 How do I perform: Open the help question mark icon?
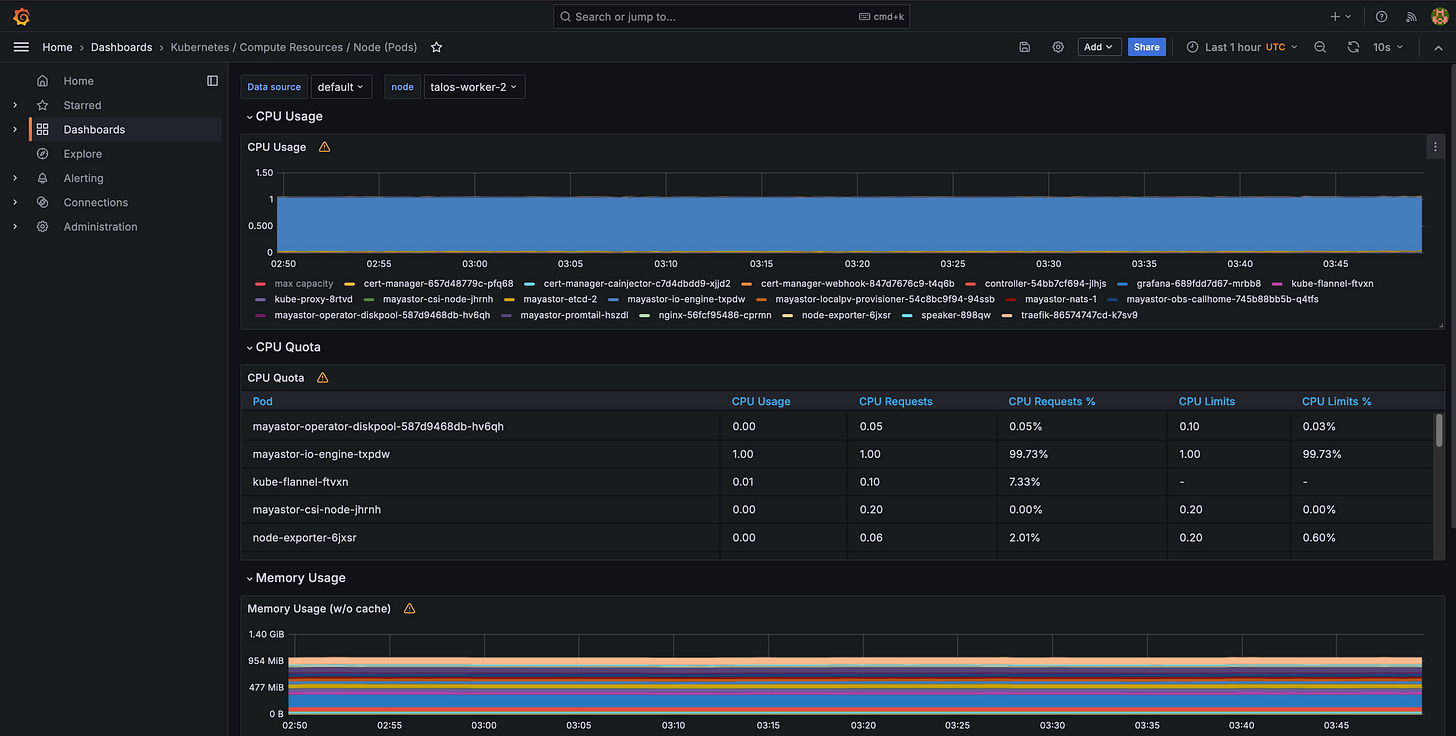click(1382, 17)
